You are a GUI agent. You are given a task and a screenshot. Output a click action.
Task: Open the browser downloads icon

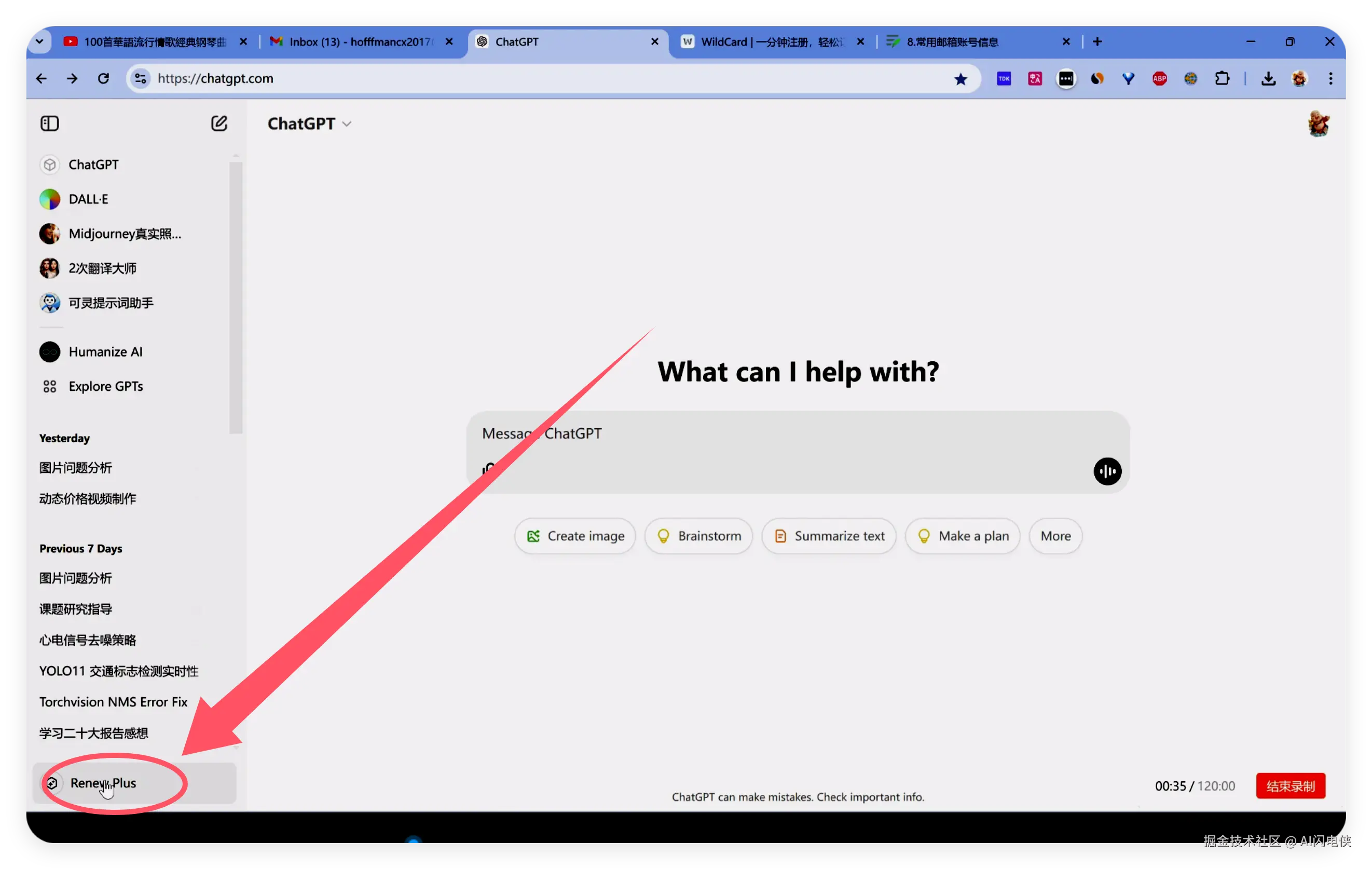(1268, 78)
